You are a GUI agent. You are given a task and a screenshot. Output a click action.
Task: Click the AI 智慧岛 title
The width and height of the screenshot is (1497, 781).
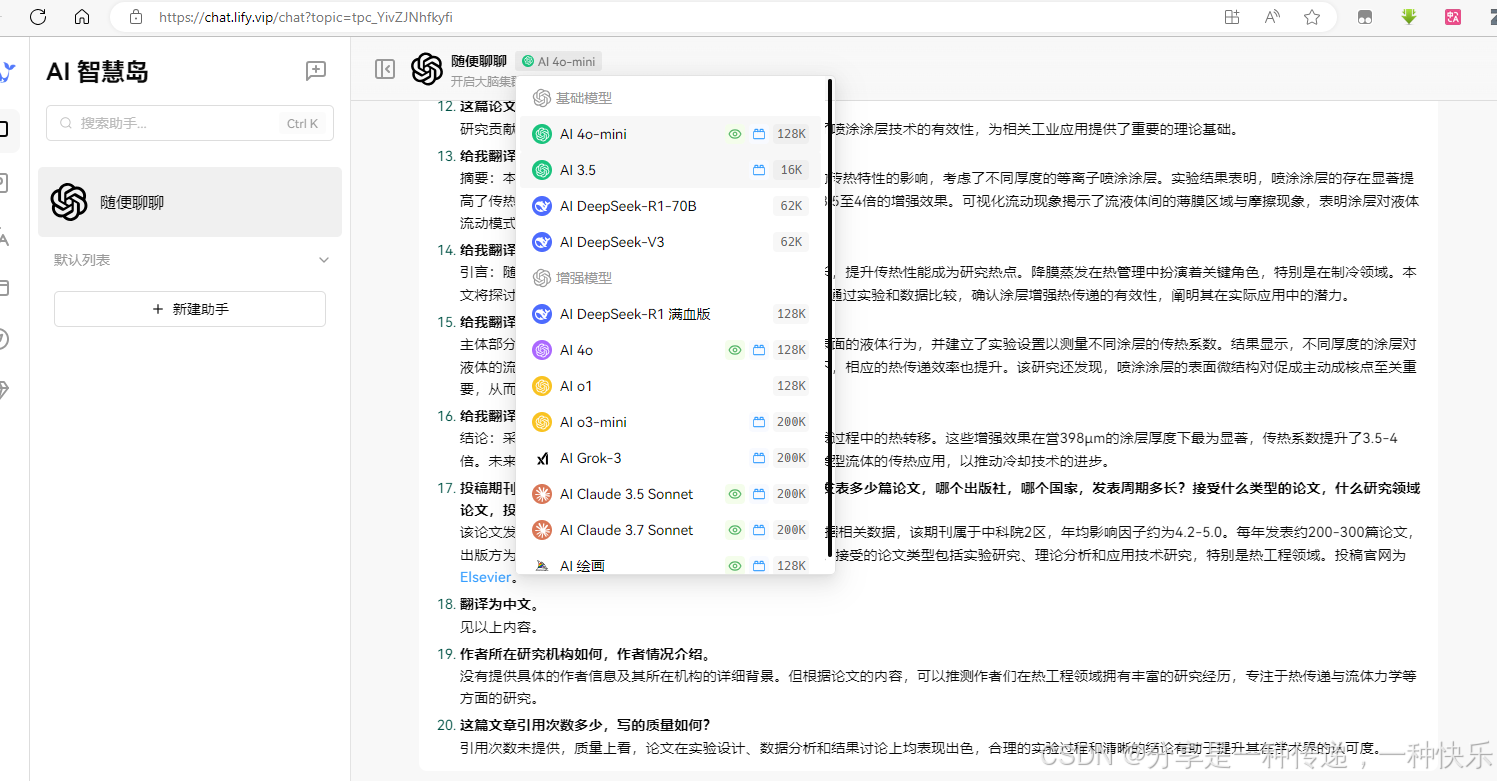pos(98,71)
